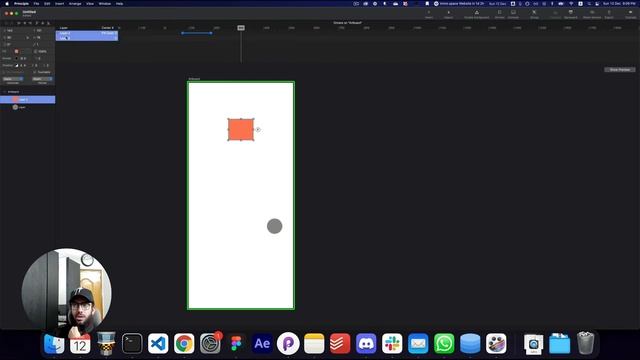
Task: Toggle the Touchable checkbox
Action: tap(35, 72)
